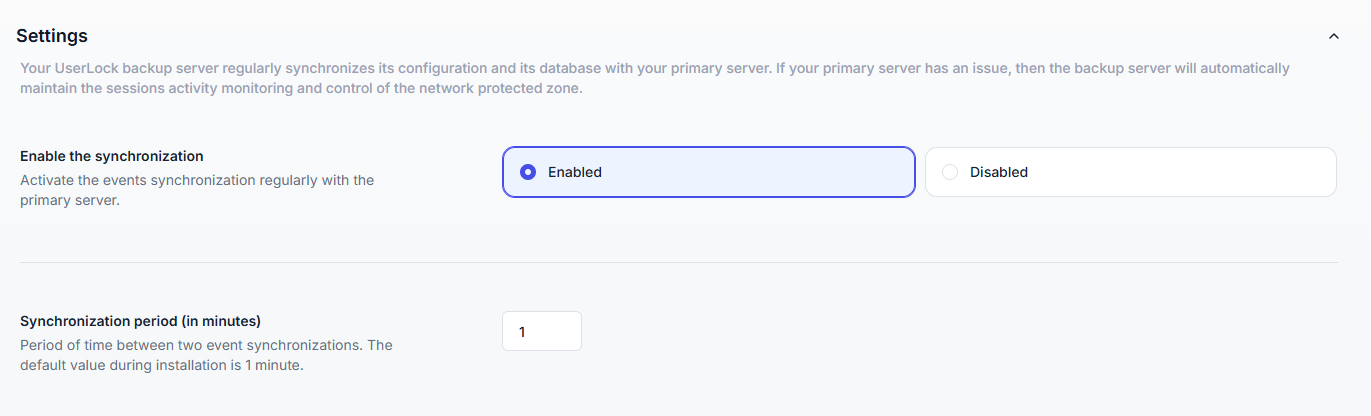
Task: Click "maintain the sessions activity monitoring" text line
Action: point(300,88)
